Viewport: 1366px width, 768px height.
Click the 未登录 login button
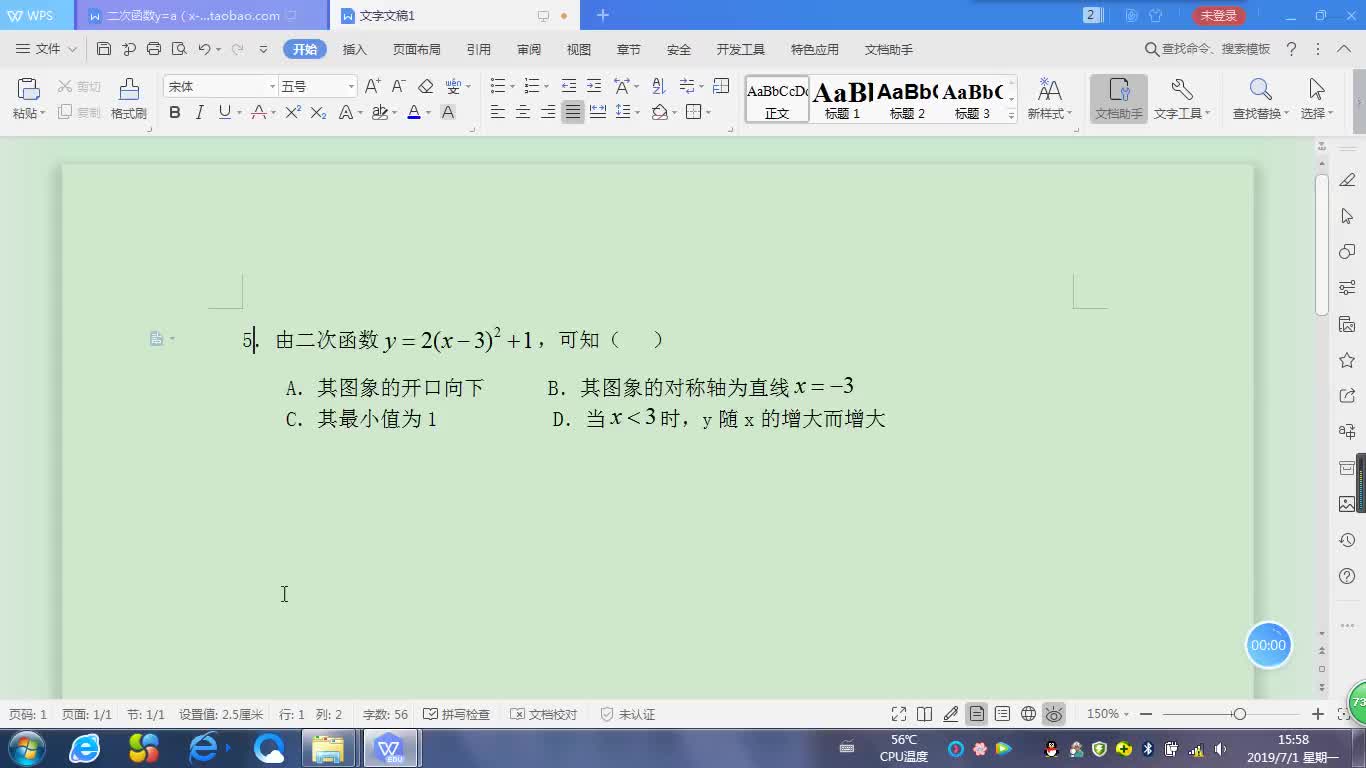click(x=1219, y=16)
